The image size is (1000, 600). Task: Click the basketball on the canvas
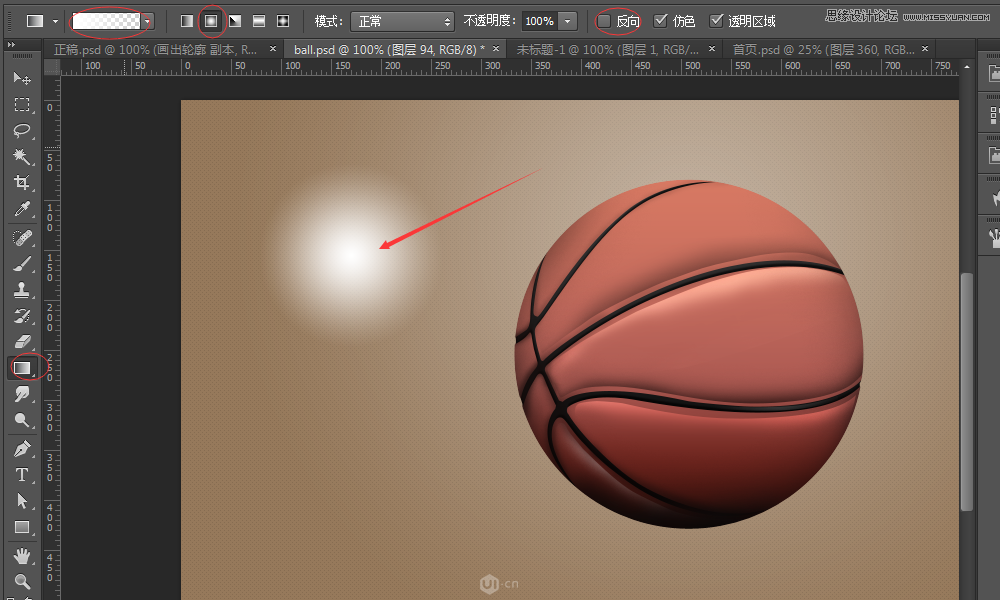click(689, 354)
